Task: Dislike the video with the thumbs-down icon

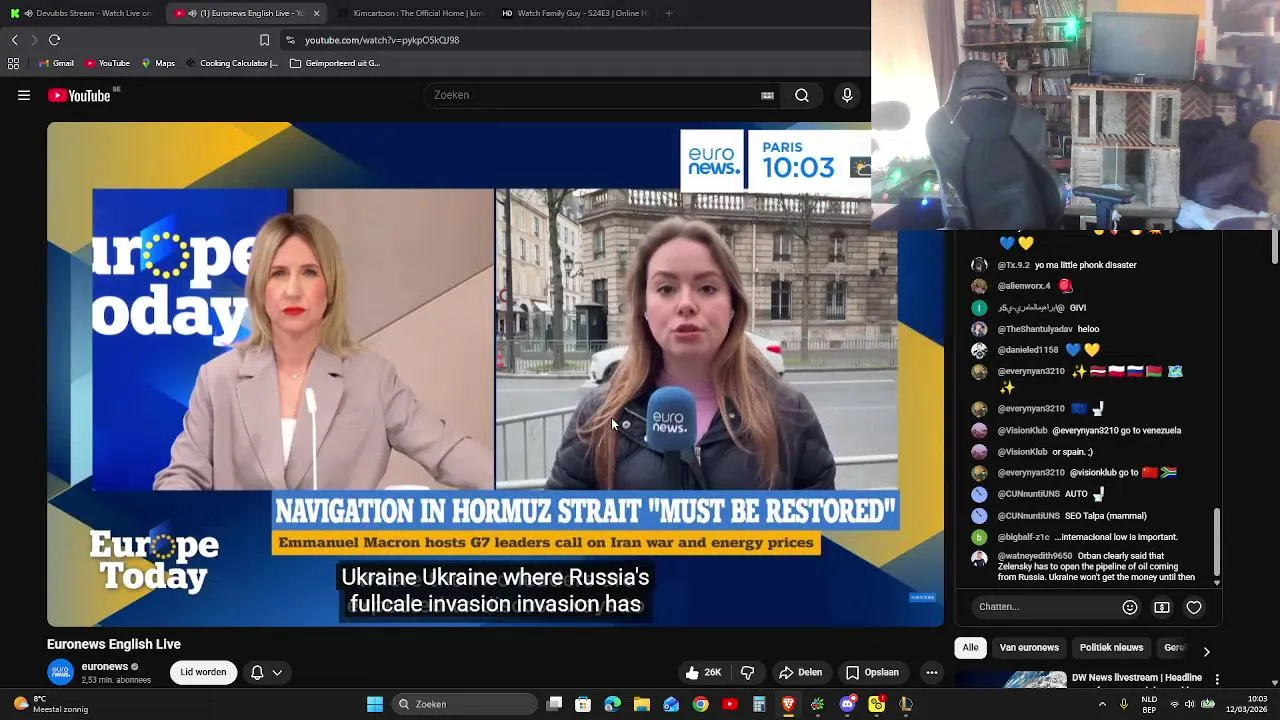Action: (x=747, y=673)
